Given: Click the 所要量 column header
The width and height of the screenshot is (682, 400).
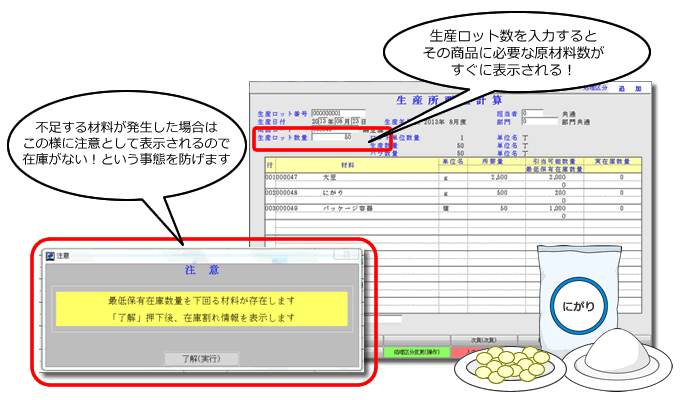Looking at the screenshot, I should click(489, 160).
